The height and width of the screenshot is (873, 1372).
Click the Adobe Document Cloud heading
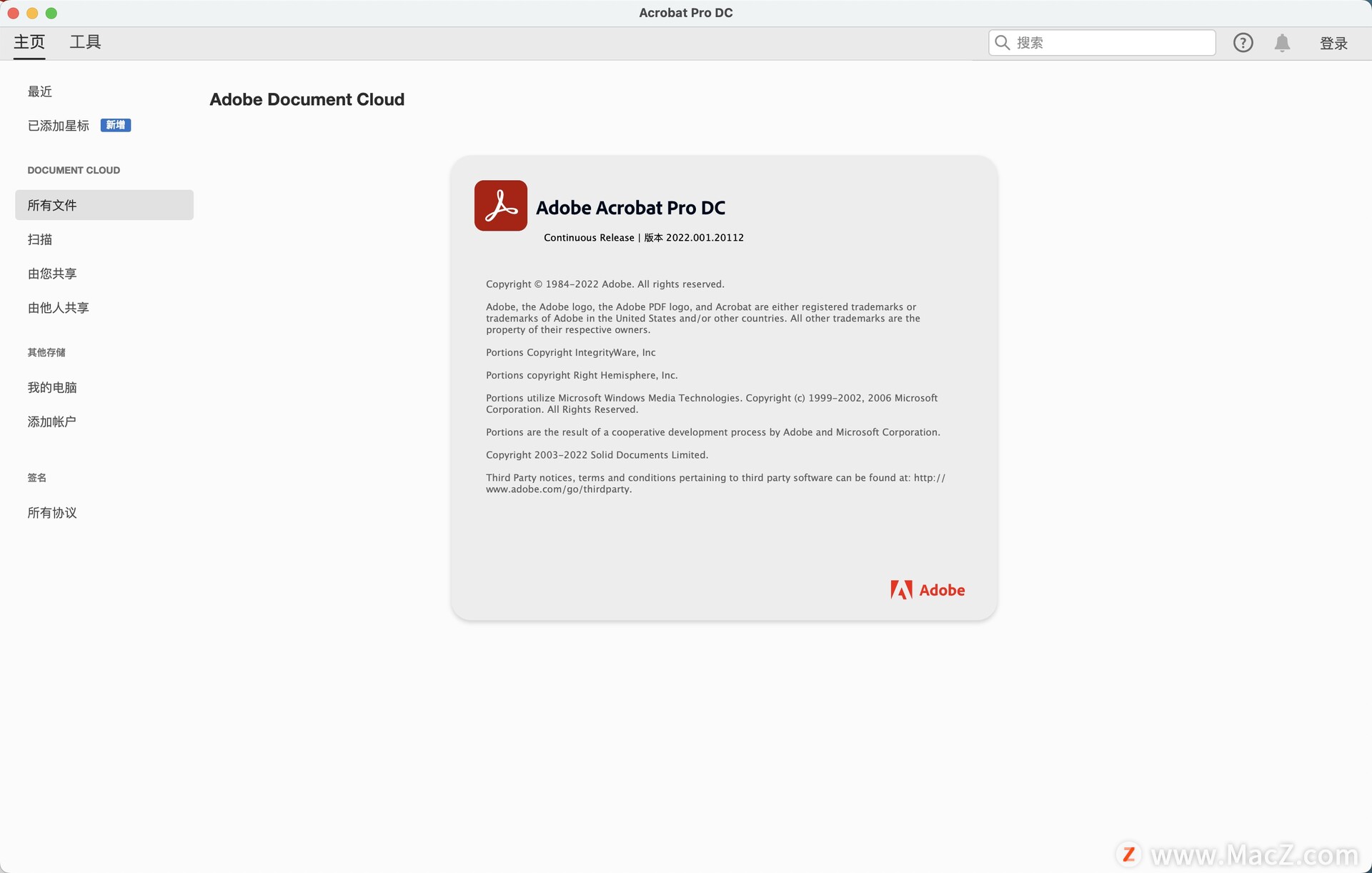pos(307,99)
